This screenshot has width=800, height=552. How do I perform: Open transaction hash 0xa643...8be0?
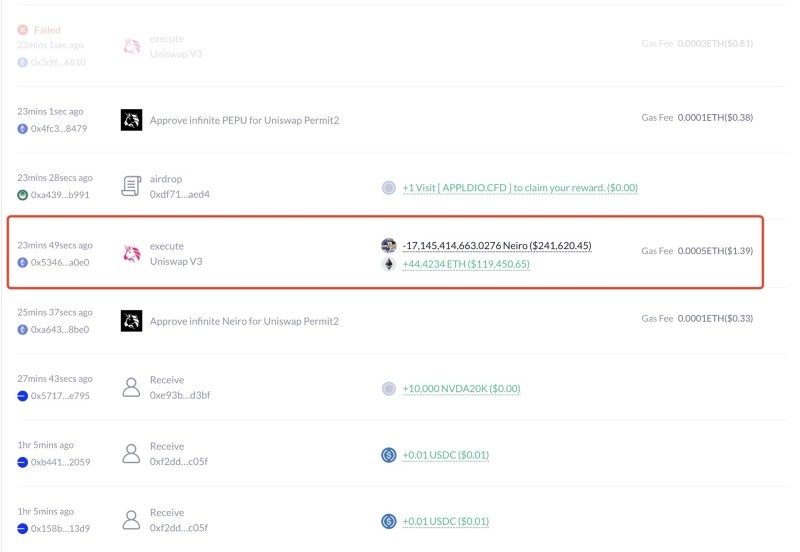[x=59, y=329]
